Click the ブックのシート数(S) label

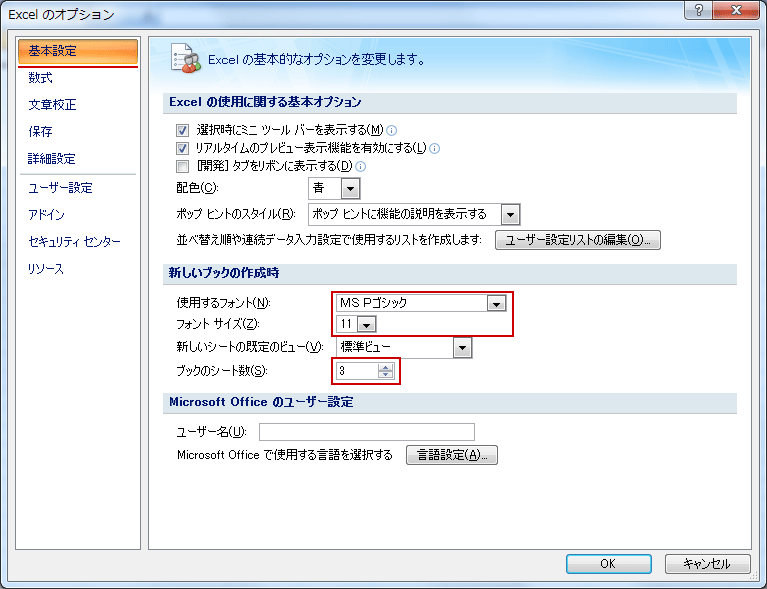point(222,371)
